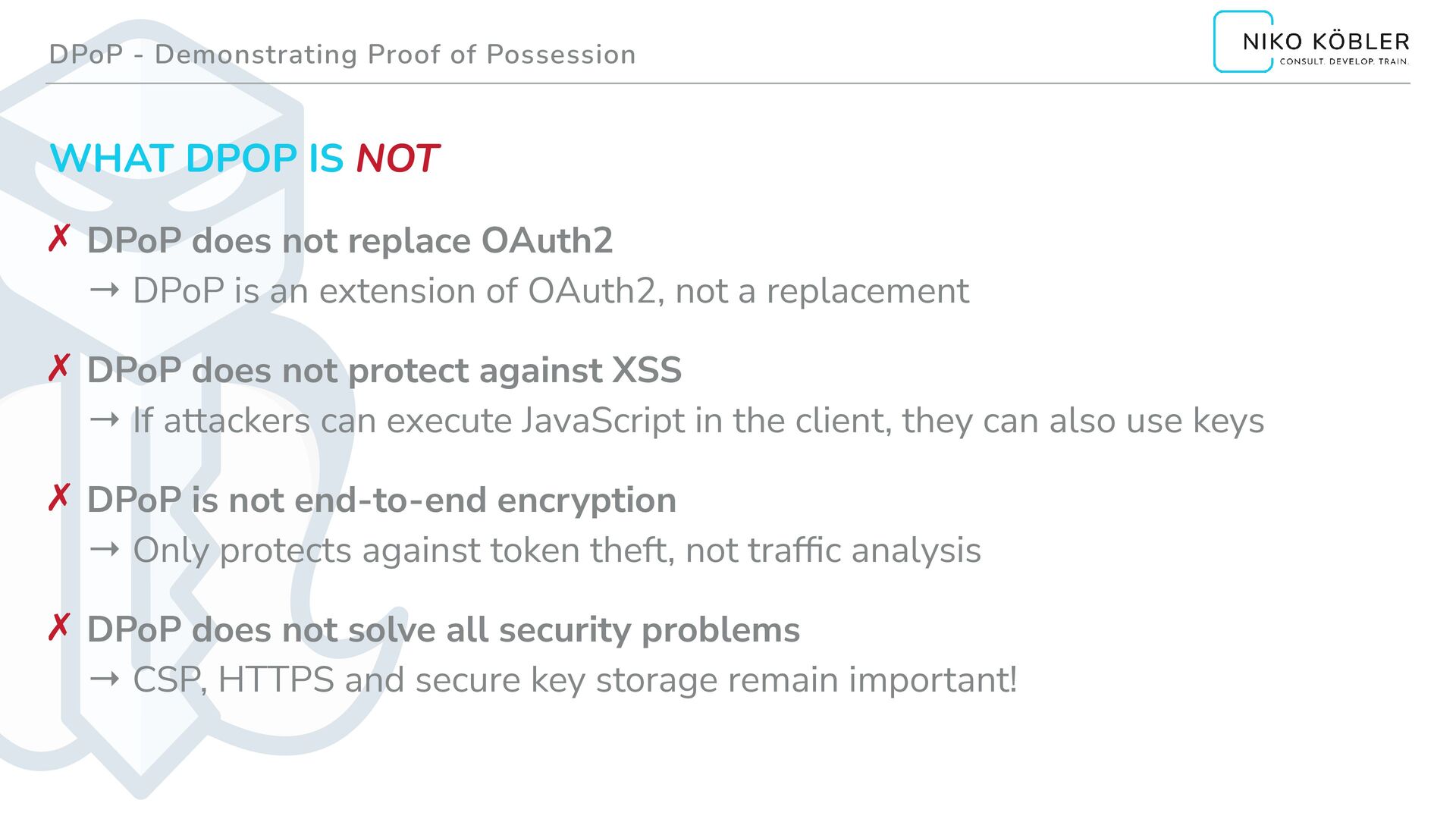Select 'DPoP does not replace OAuth2' line

point(350,240)
